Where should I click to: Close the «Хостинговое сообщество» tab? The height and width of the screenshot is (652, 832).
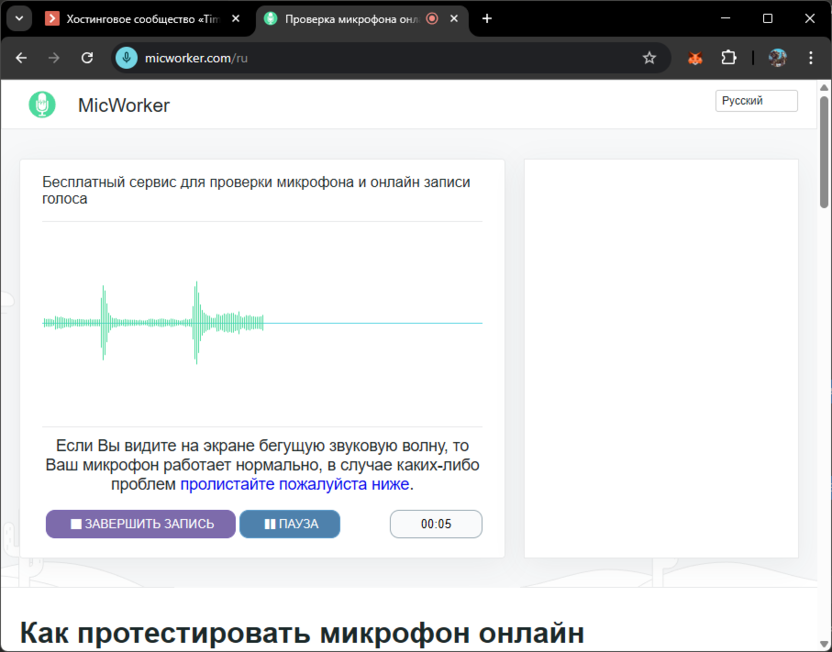(x=236, y=19)
